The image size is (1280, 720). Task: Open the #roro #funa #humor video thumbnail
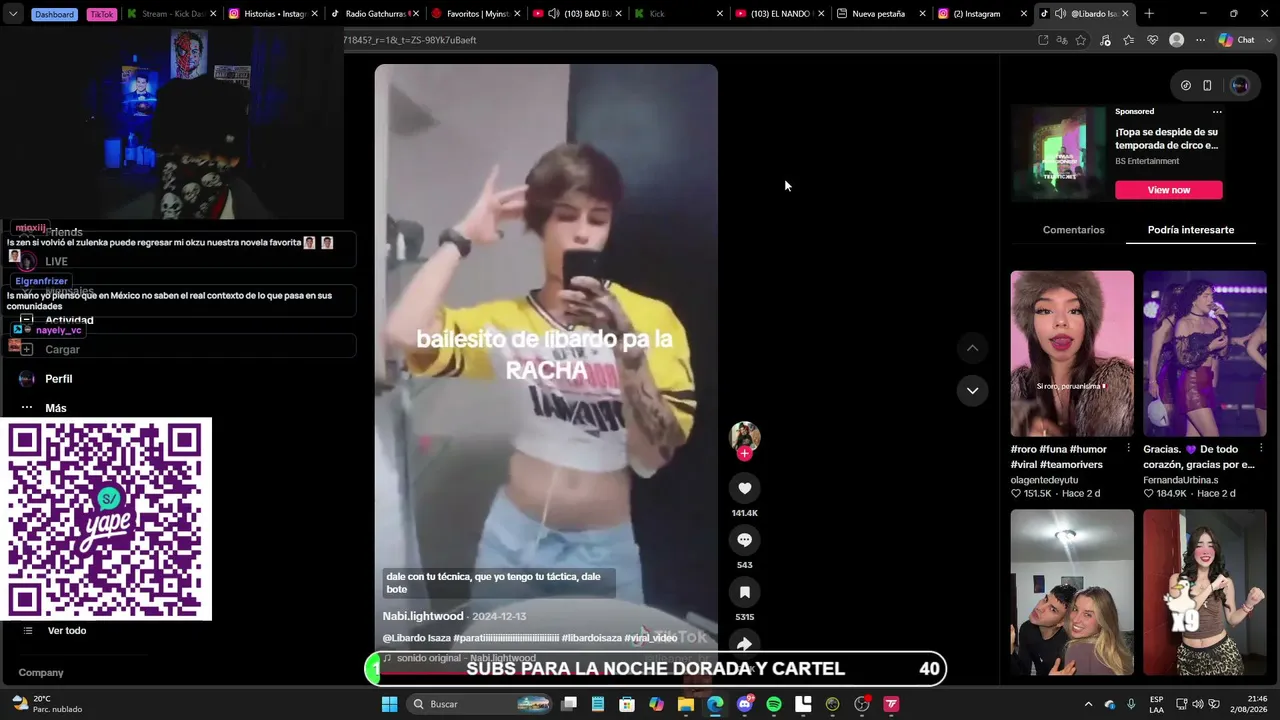click(x=1072, y=353)
